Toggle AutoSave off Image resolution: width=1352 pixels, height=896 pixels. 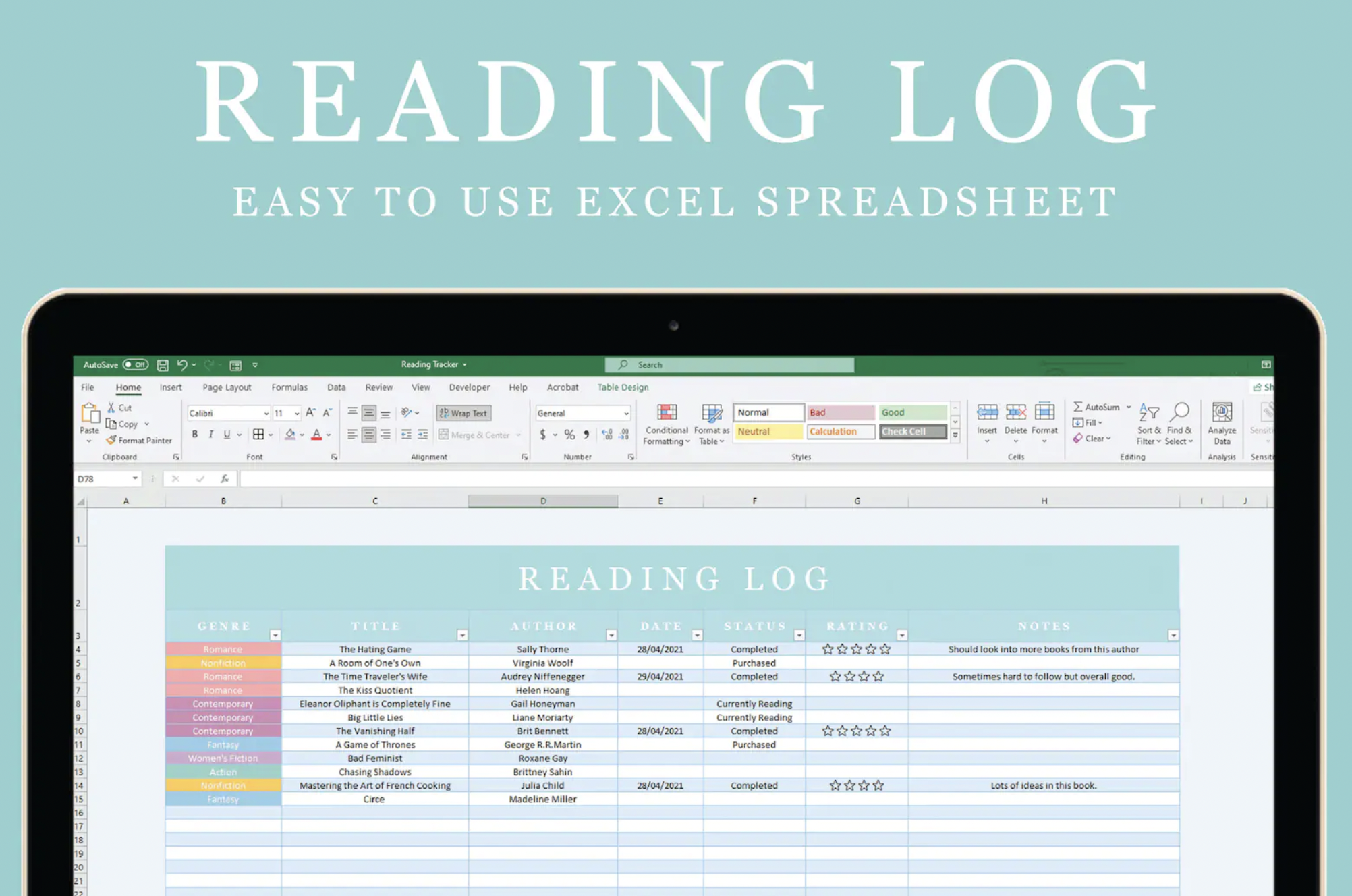pyautogui.click(x=135, y=364)
